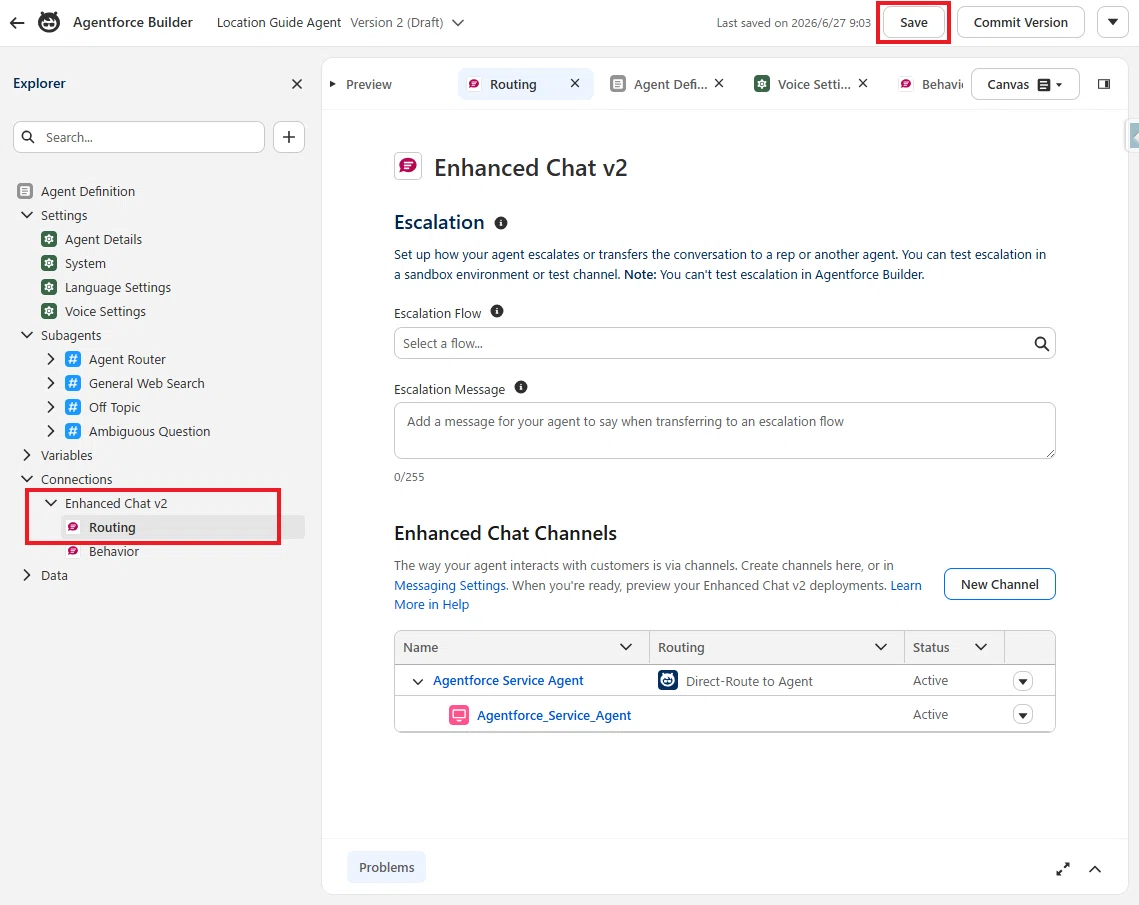
Task: Open the Messaging Settings link
Action: (x=450, y=585)
